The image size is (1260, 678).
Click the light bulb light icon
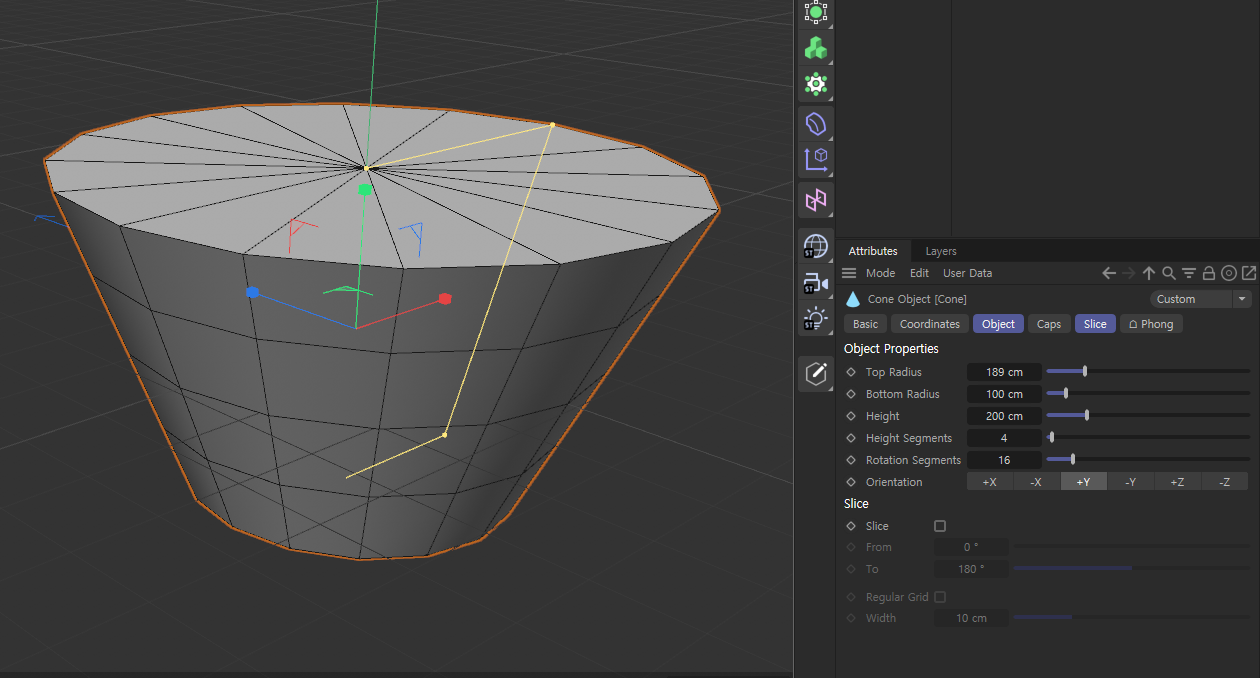tap(816, 320)
